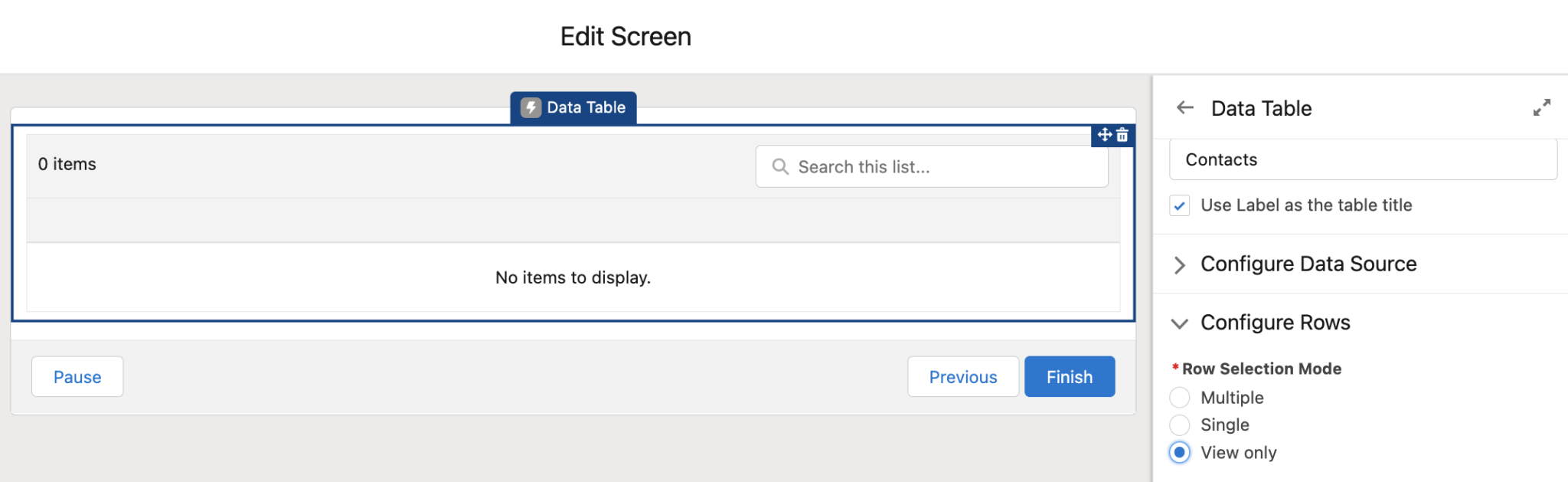Choose the Single row selection option

click(1180, 425)
